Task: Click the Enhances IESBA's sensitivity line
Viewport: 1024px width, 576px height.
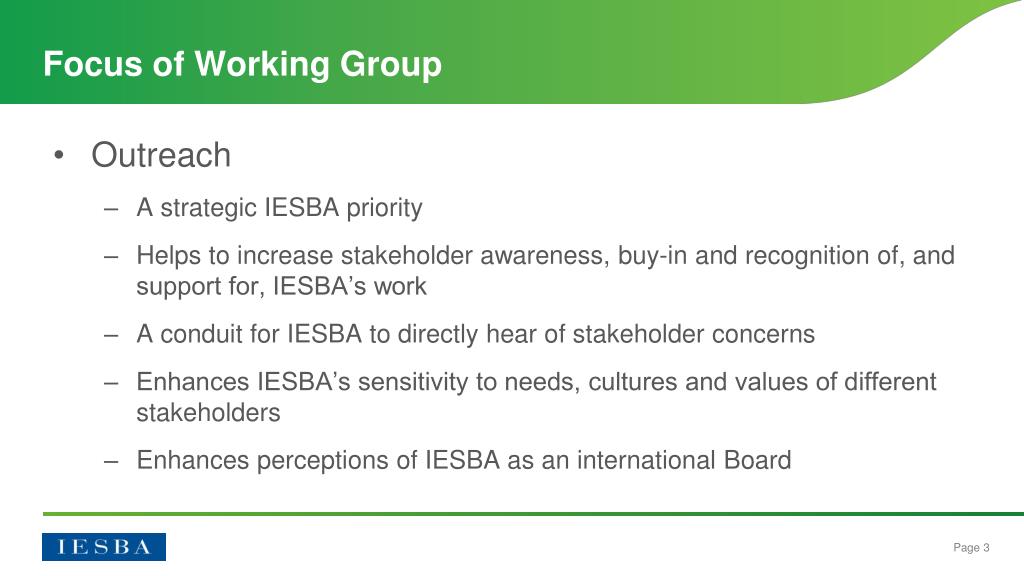Action: pos(536,381)
